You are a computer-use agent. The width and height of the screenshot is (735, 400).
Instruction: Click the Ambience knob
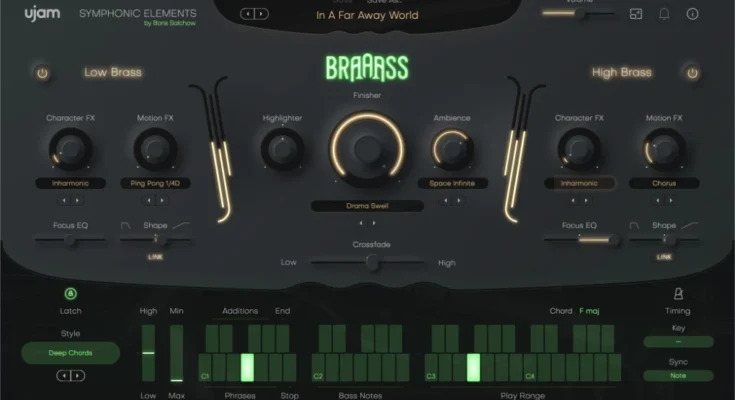pos(451,150)
